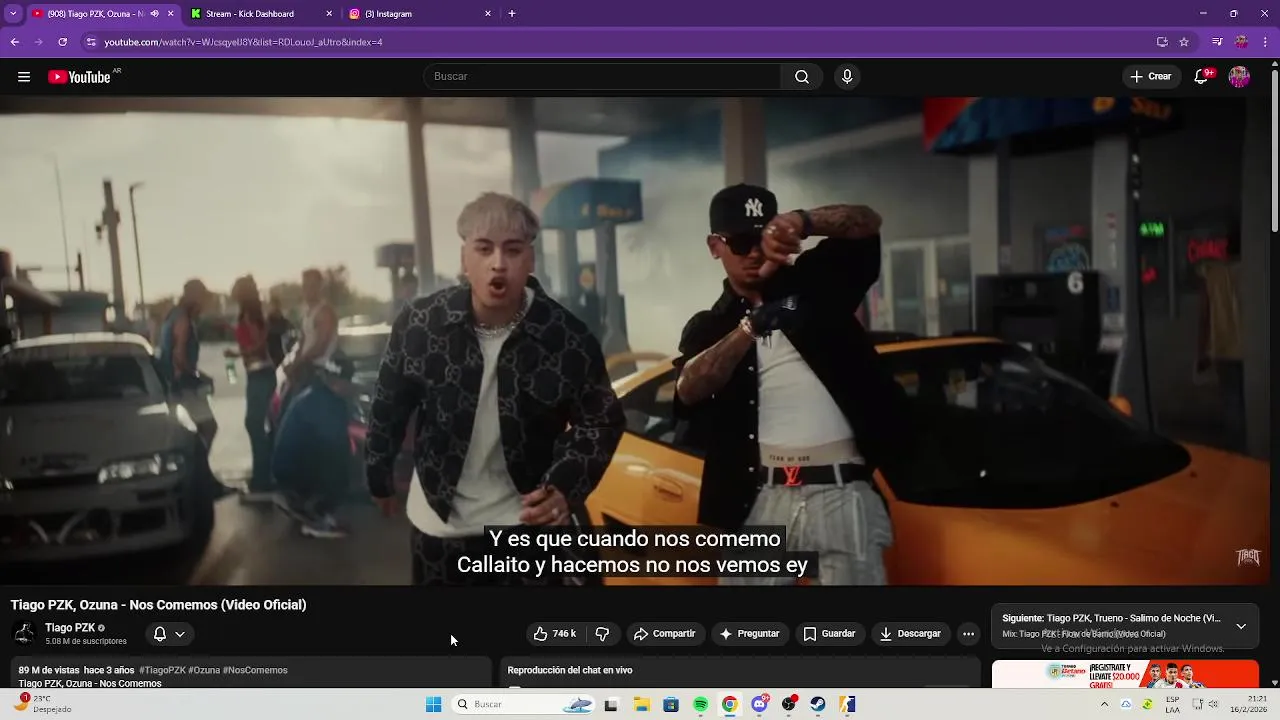Click the Betano advertisement banner
The height and width of the screenshot is (720, 1280).
(1125, 674)
